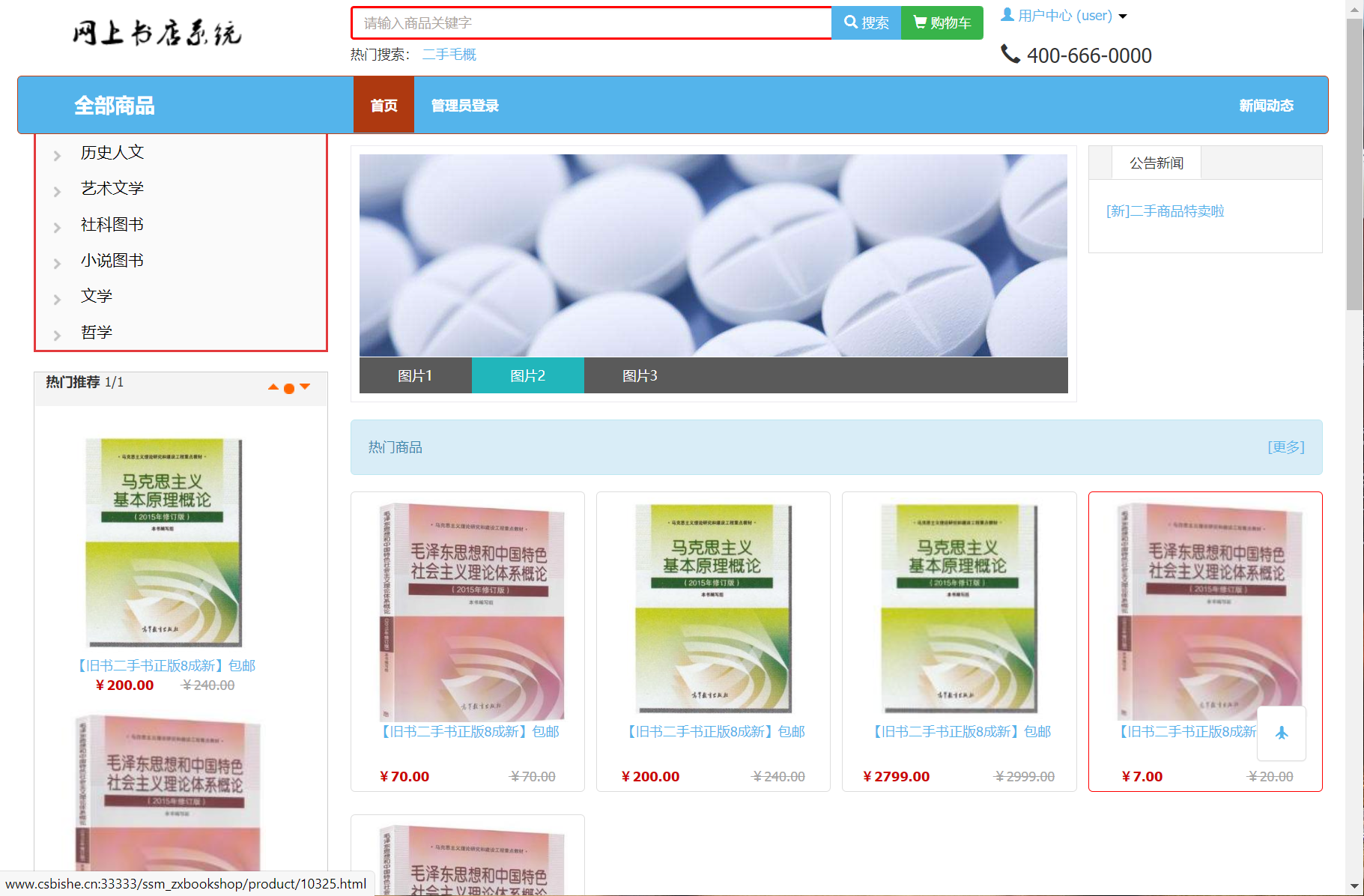This screenshot has height=896, width=1364.
Task: Switch to the 首页 tab
Action: (x=384, y=105)
